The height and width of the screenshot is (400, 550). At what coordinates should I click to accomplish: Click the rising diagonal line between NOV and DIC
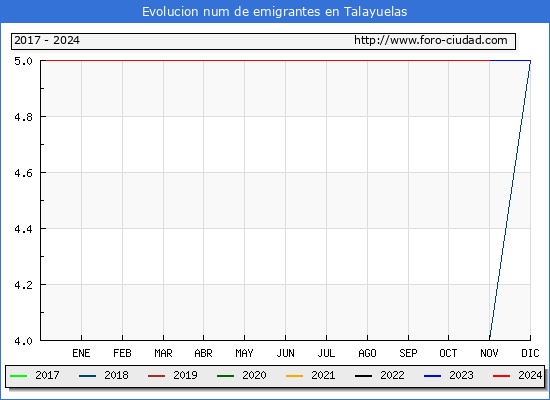[510, 200]
